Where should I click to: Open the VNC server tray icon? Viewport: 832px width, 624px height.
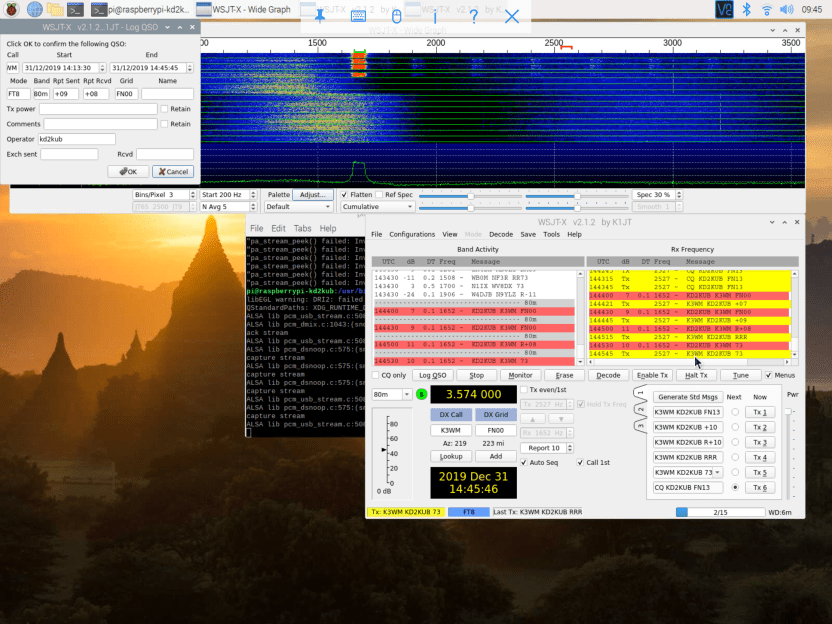coord(724,10)
